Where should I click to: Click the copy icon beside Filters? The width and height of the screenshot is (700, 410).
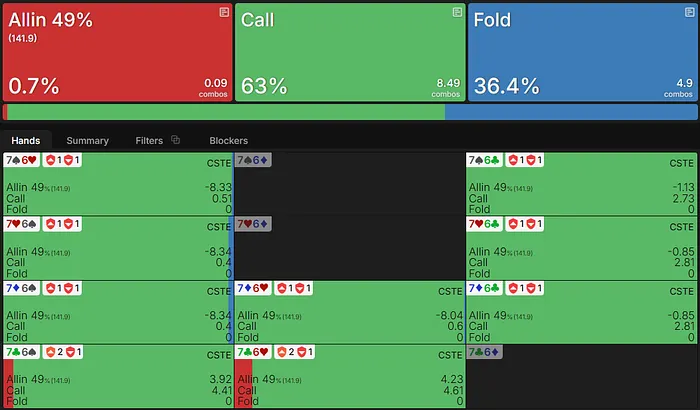click(176, 140)
